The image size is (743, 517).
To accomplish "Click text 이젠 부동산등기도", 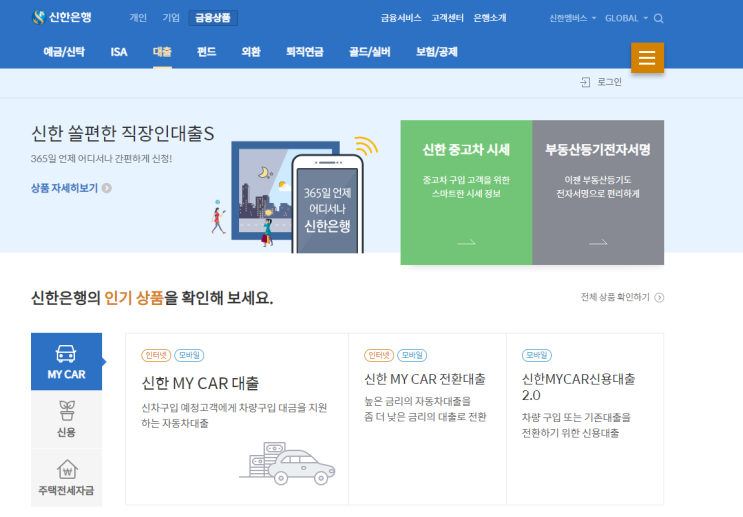I will (598, 180).
